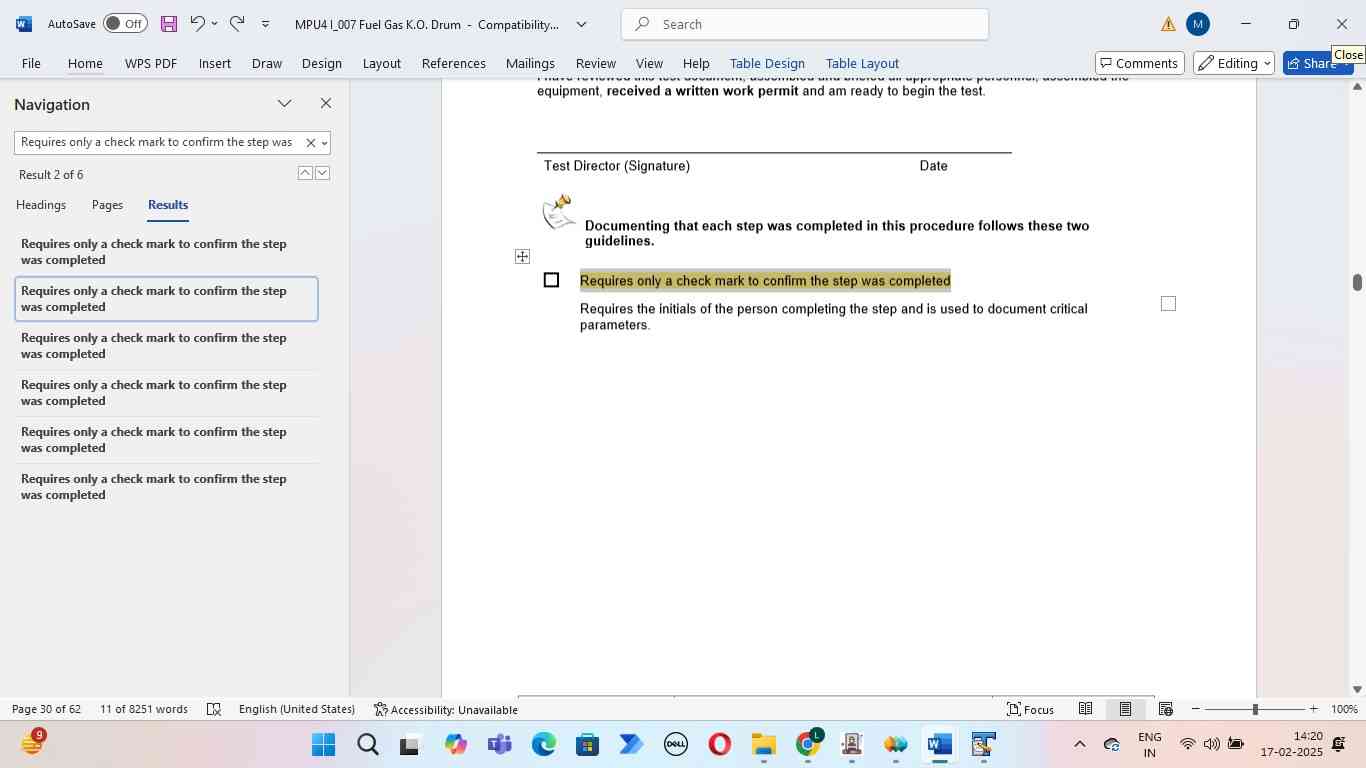Click zoom out minus button
Viewport: 1366px width, 768px height.
tap(1195, 709)
